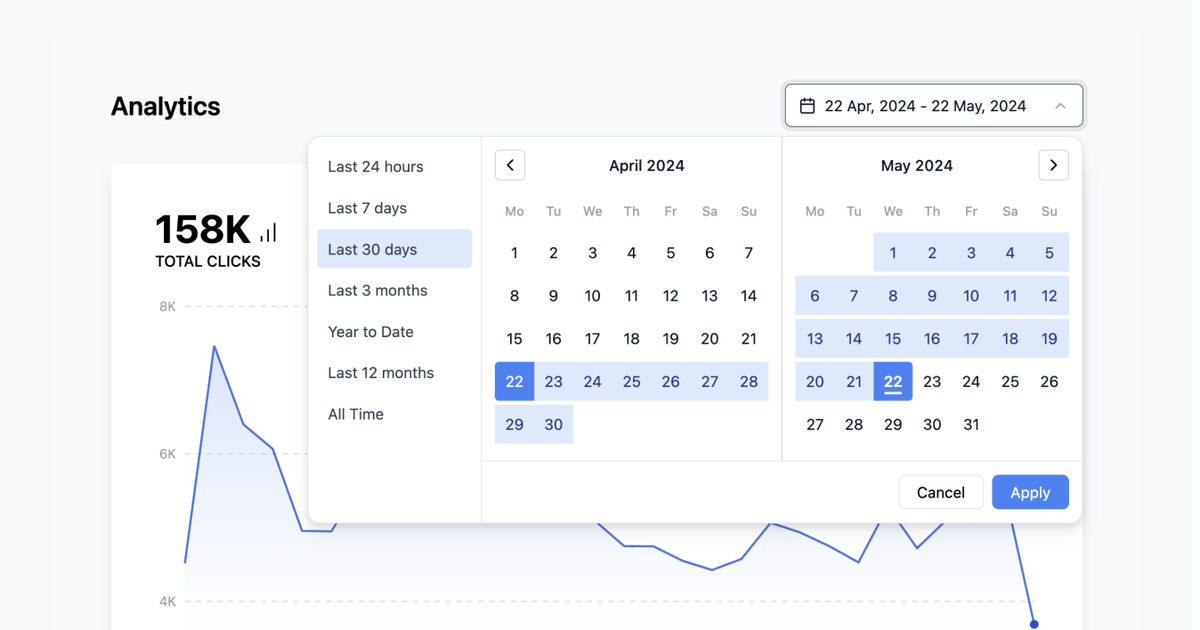This screenshot has width=1200, height=630.
Task: Select the Last 12 months preset
Action: (x=394, y=372)
